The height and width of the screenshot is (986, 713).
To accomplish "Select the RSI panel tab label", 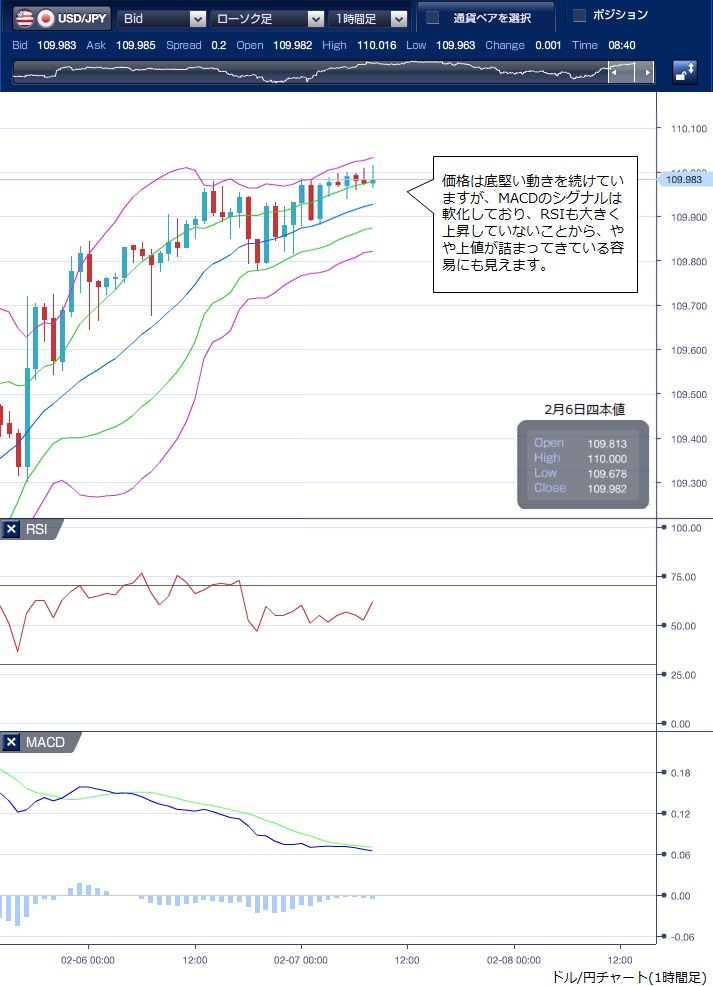I will (37, 529).
